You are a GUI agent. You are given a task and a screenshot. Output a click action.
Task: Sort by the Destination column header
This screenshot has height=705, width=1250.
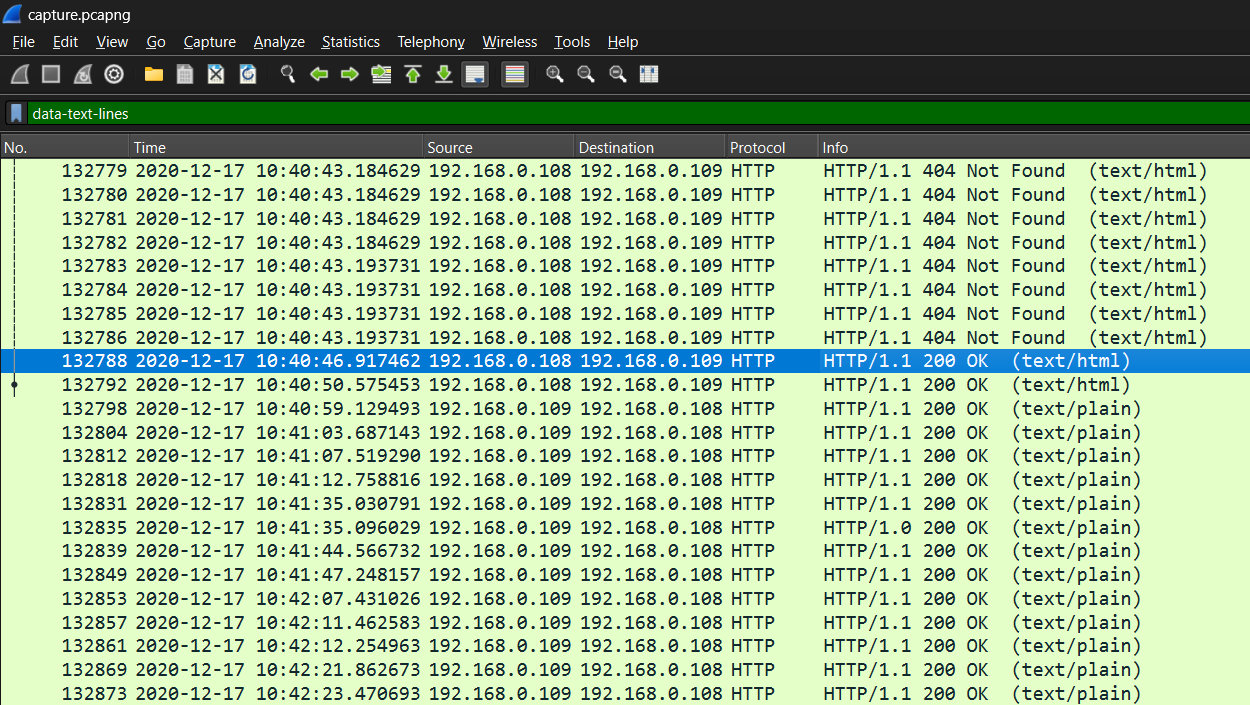coord(649,147)
